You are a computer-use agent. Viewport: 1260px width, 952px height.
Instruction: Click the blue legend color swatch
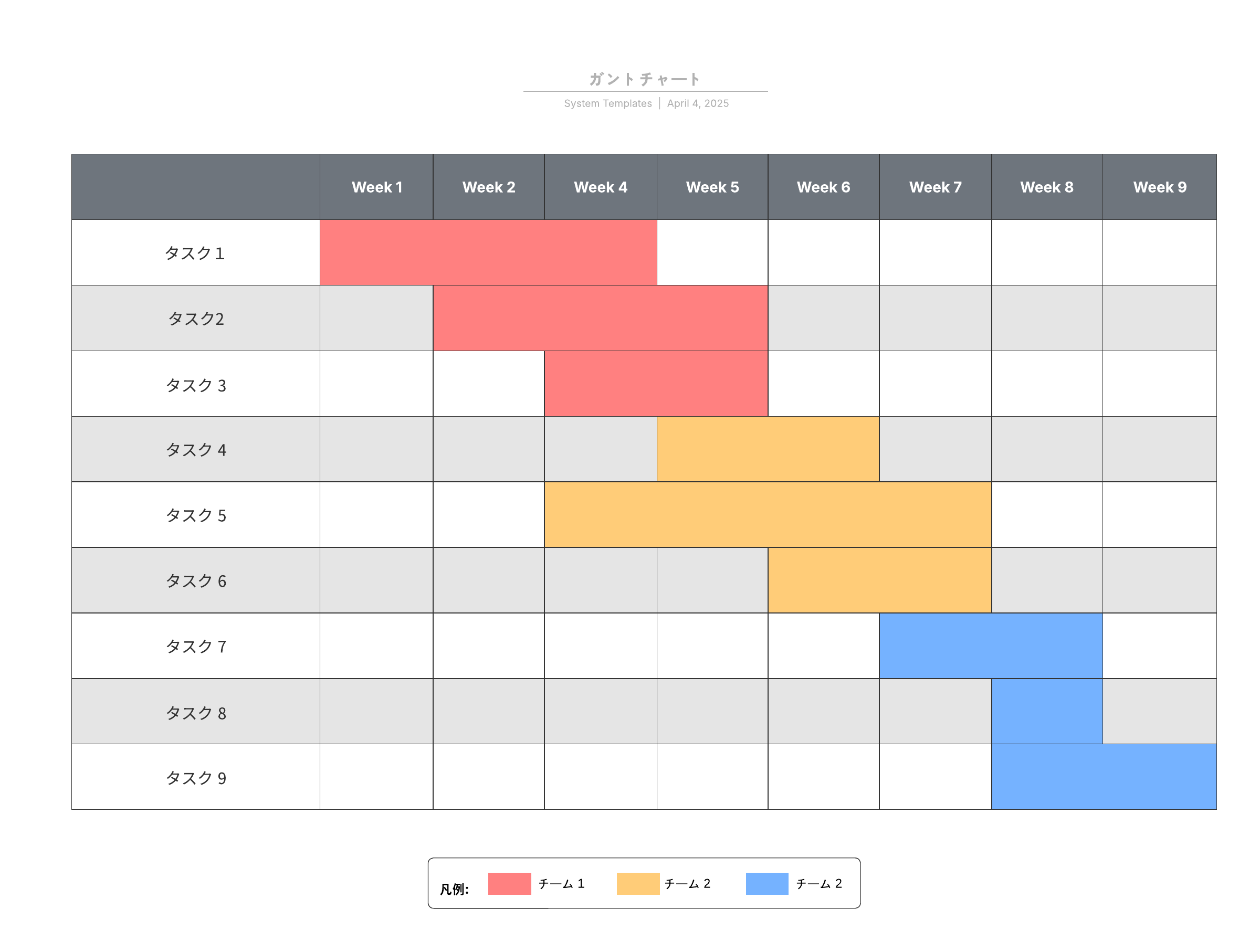pos(767,884)
